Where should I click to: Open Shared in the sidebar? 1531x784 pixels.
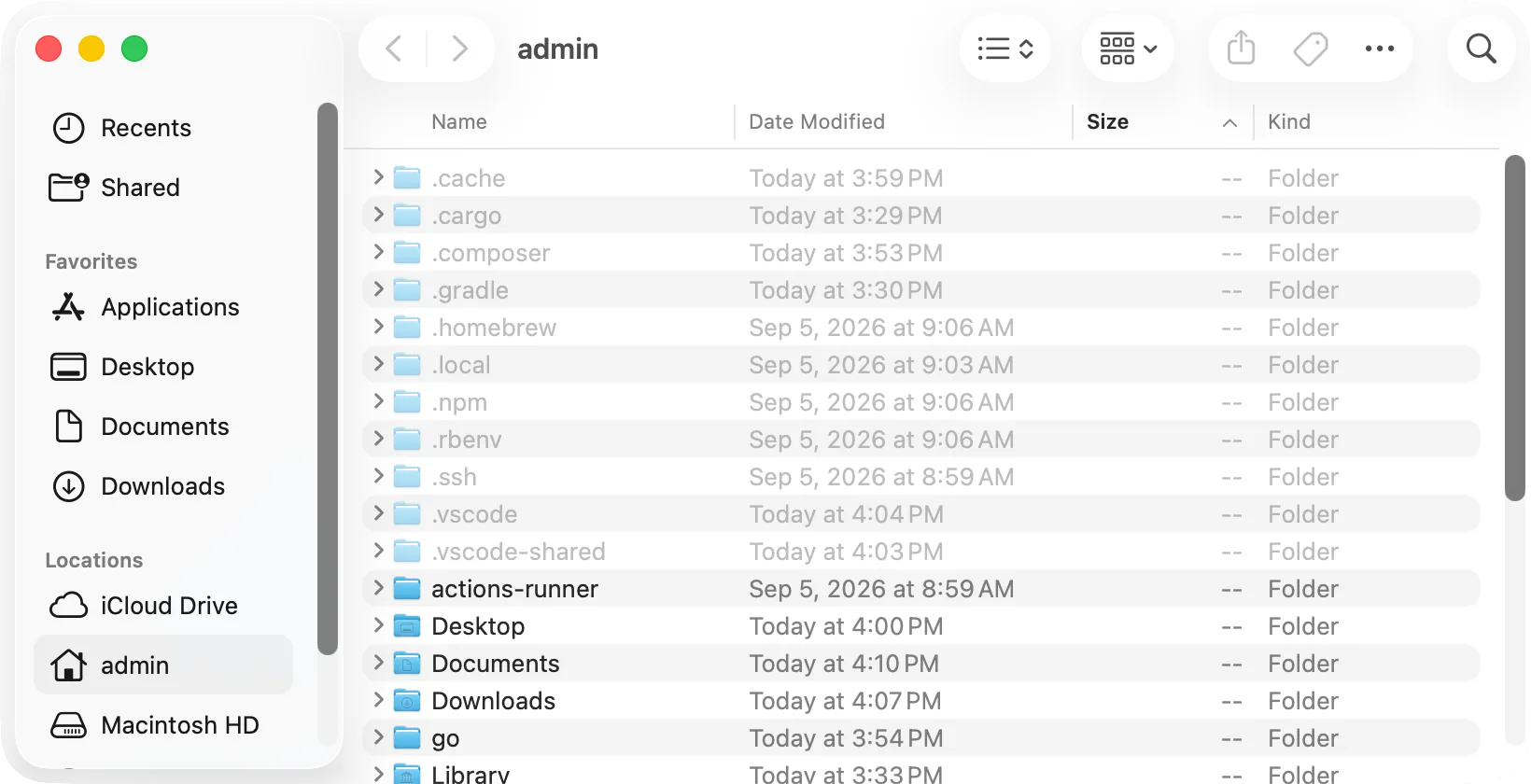click(163, 188)
